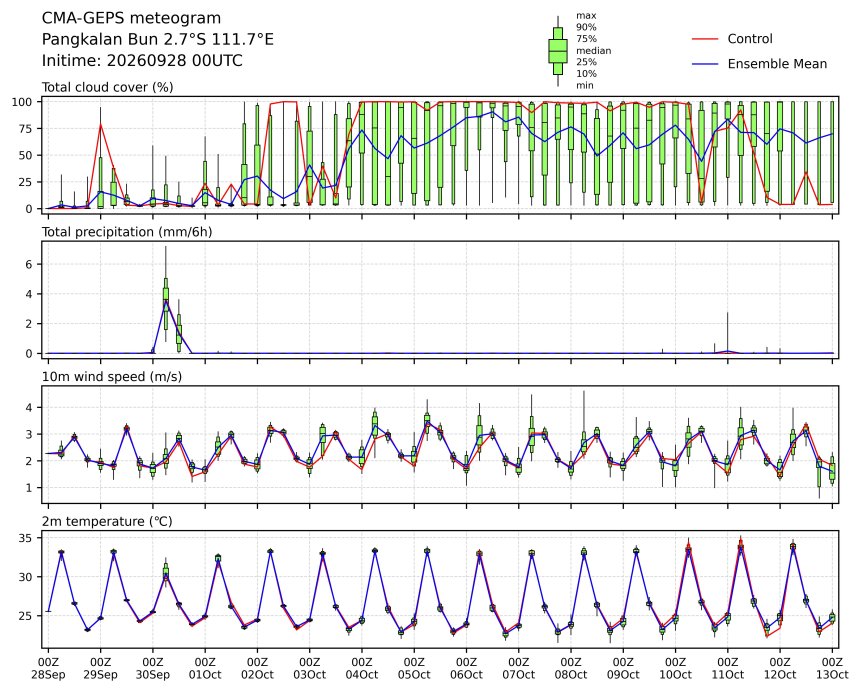Click the 90% percentile legend label
Image resolution: width=860 pixels, height=692 pixels.
[586, 27]
